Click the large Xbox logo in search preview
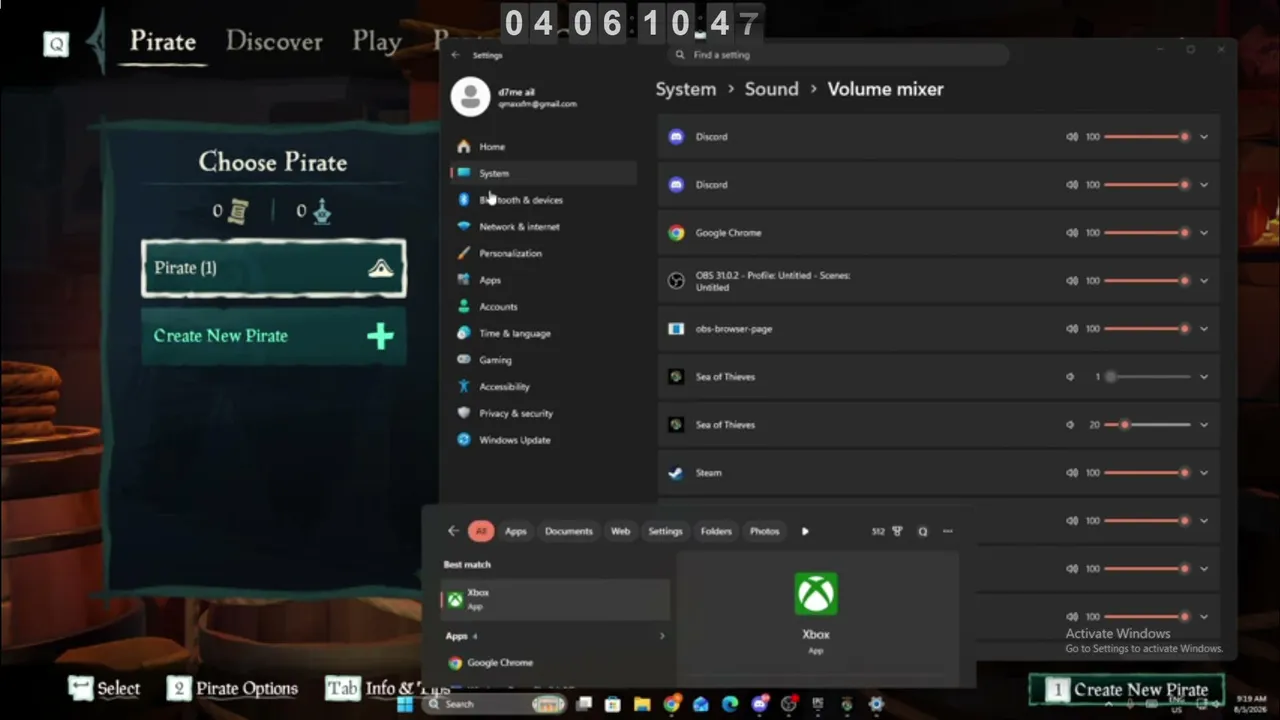The height and width of the screenshot is (720, 1280). pos(816,594)
